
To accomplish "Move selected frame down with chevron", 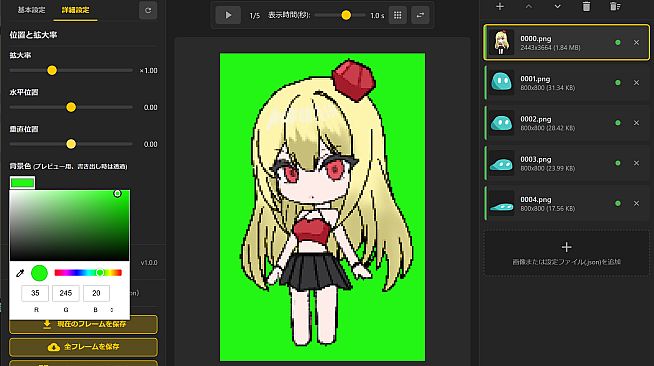I will click(557, 6).
